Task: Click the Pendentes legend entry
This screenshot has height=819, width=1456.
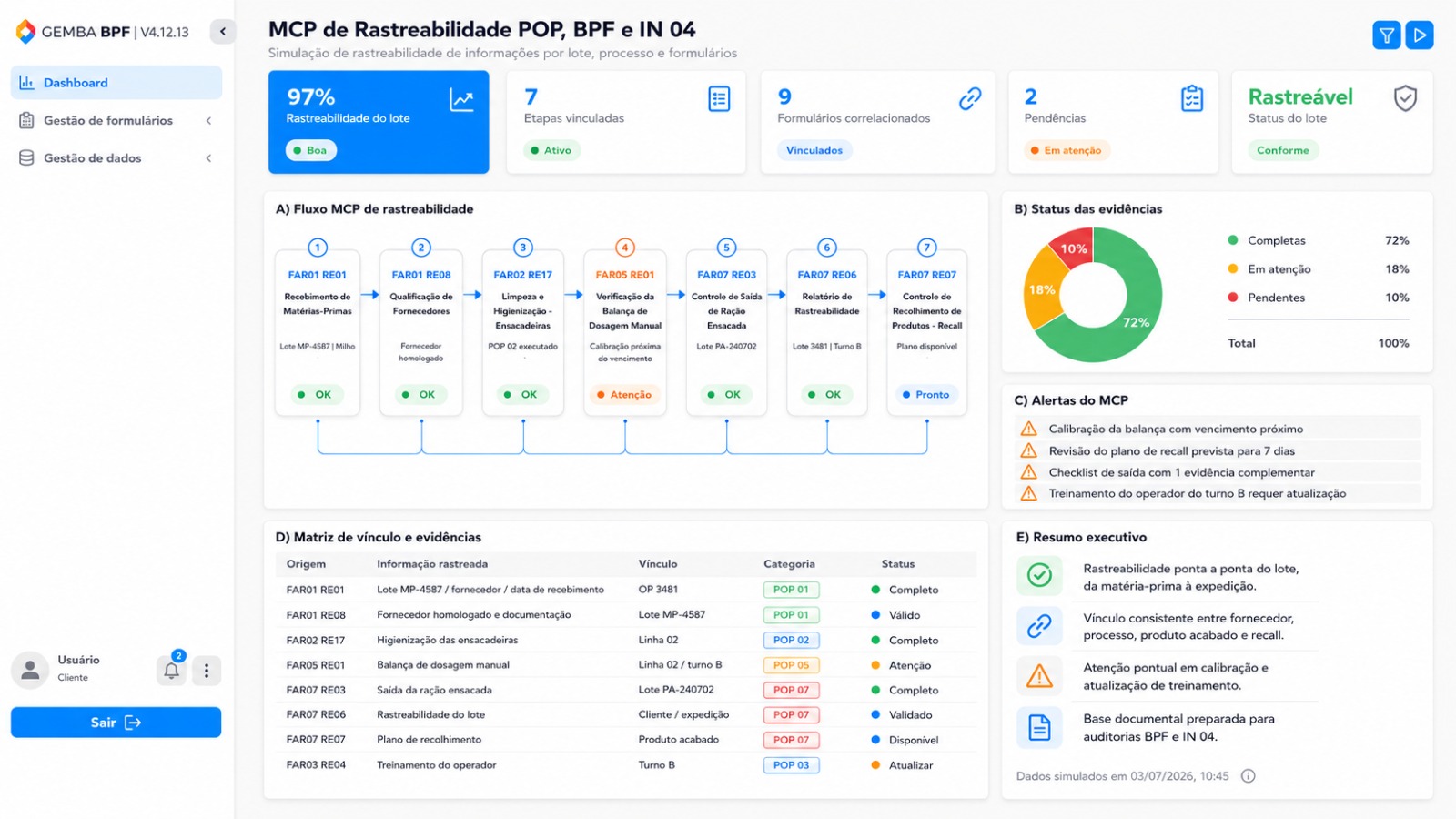Action: 1319,298
